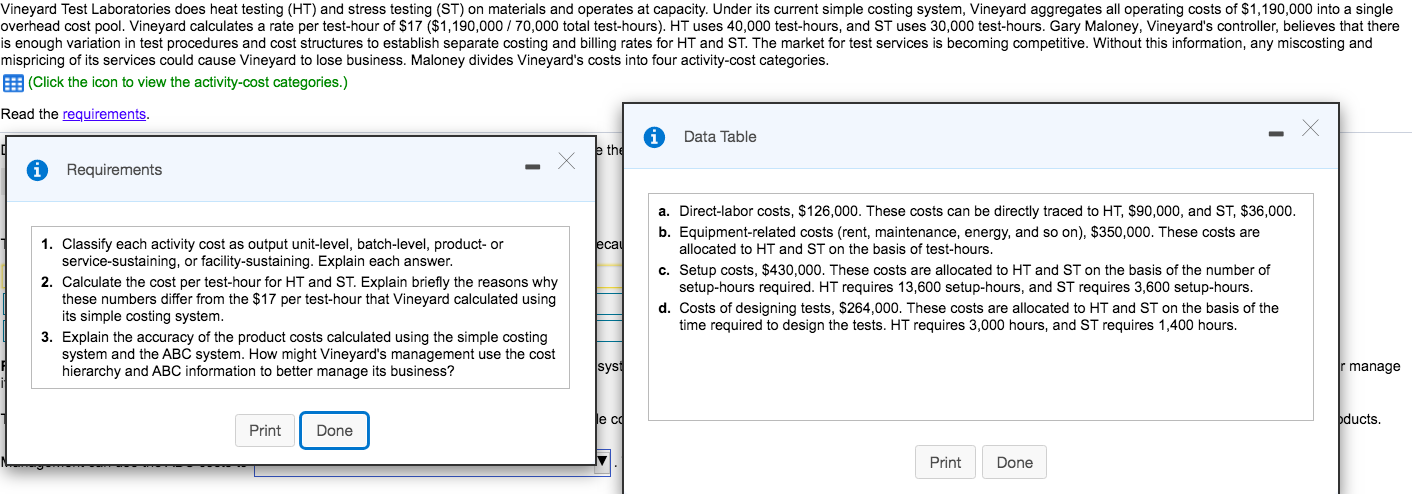Click the info icon in Data Table dialog
1421x494 pixels.
(x=655, y=137)
